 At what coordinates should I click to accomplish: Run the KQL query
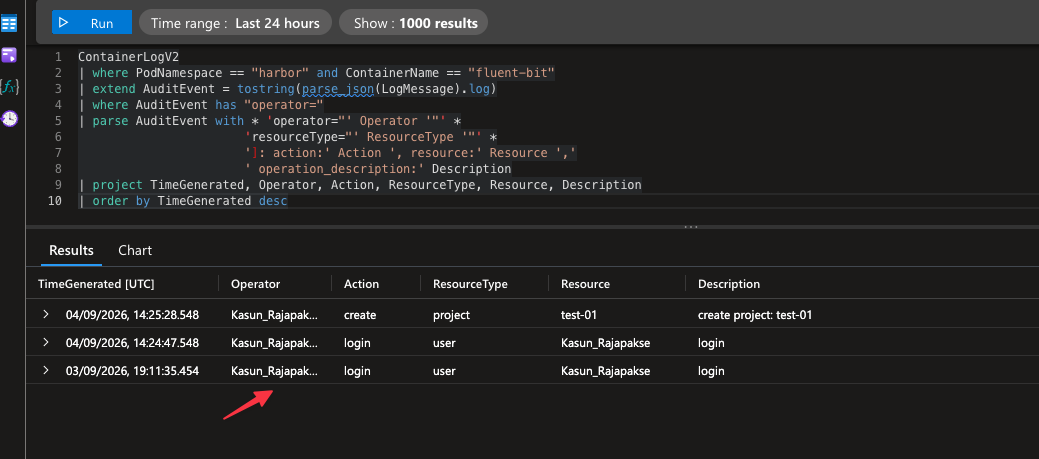coord(91,23)
